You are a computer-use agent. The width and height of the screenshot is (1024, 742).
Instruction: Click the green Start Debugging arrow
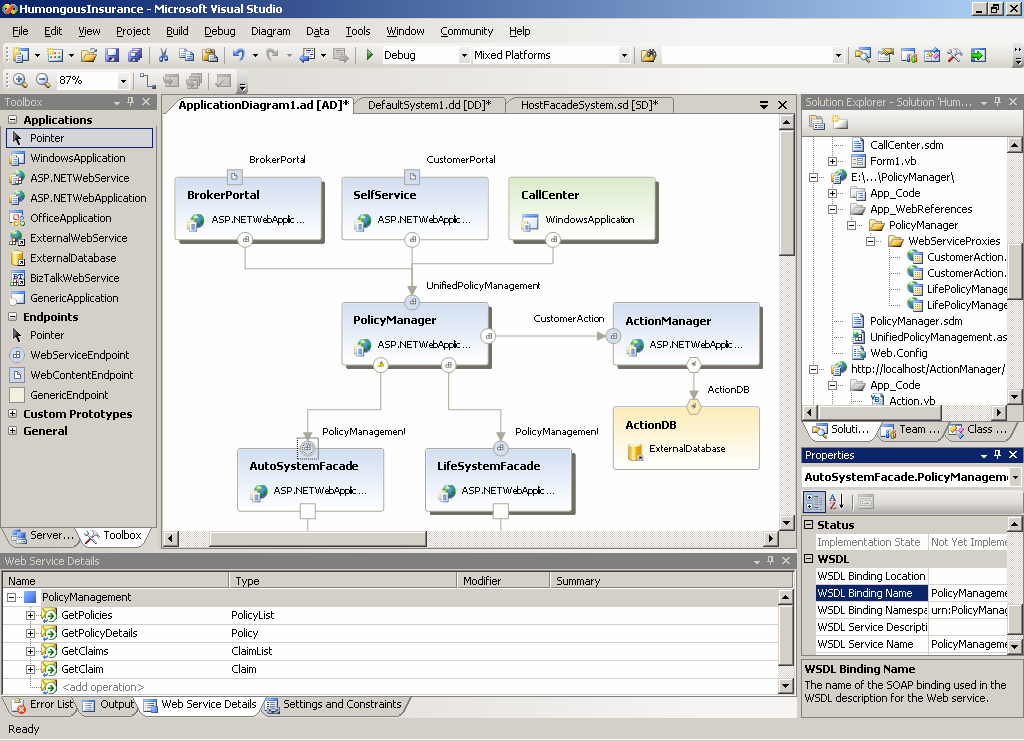[x=370, y=56]
